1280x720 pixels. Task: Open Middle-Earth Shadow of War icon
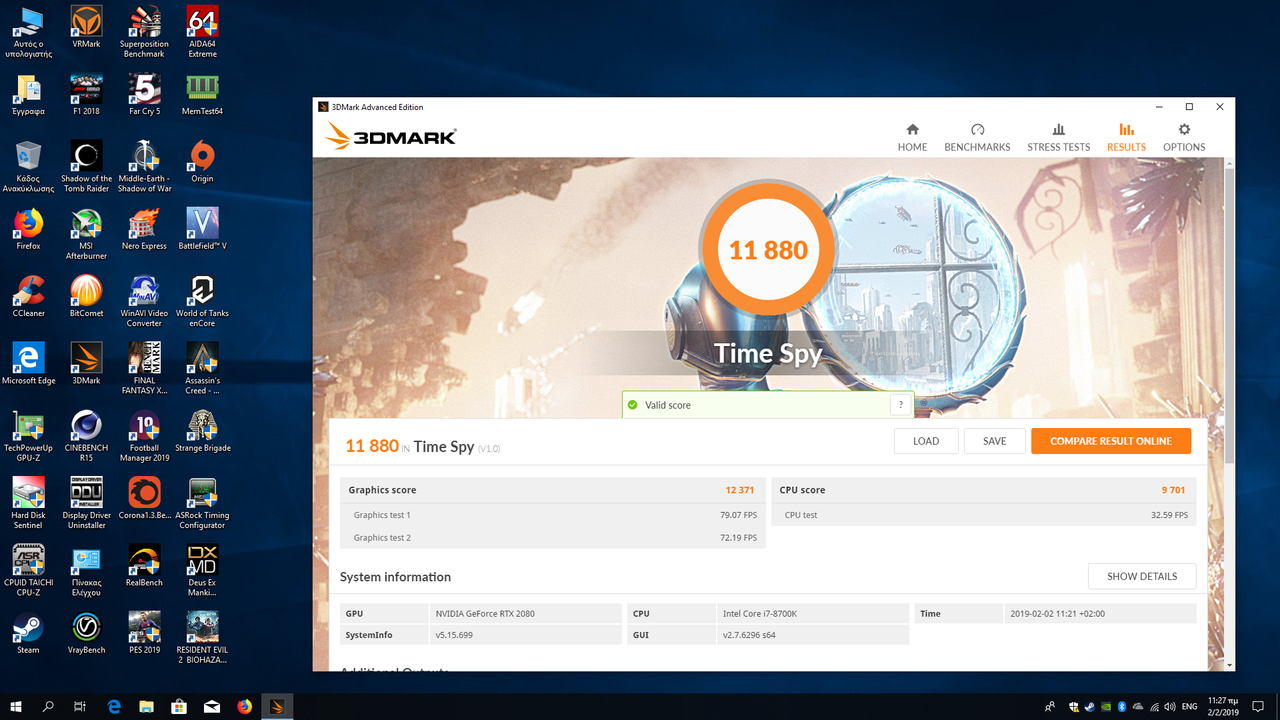pos(144,166)
